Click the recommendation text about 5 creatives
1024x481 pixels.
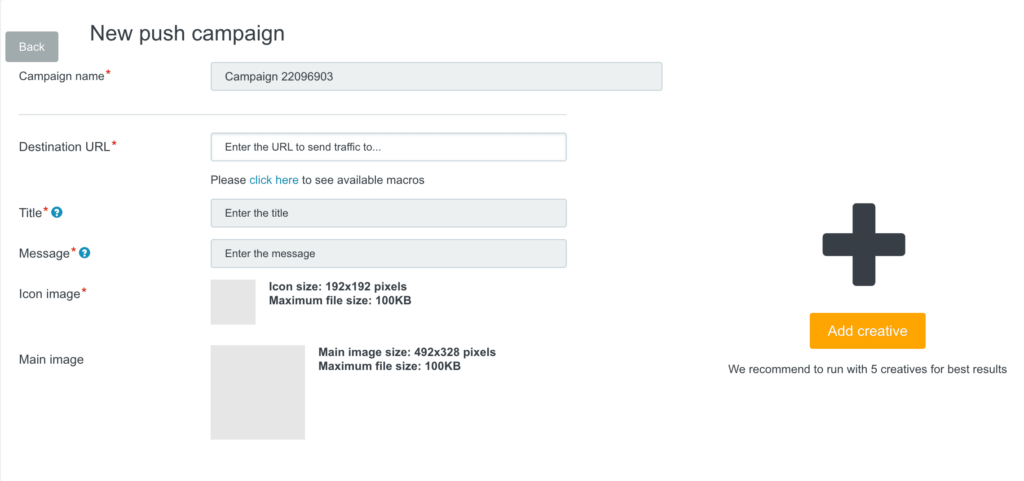(867, 369)
